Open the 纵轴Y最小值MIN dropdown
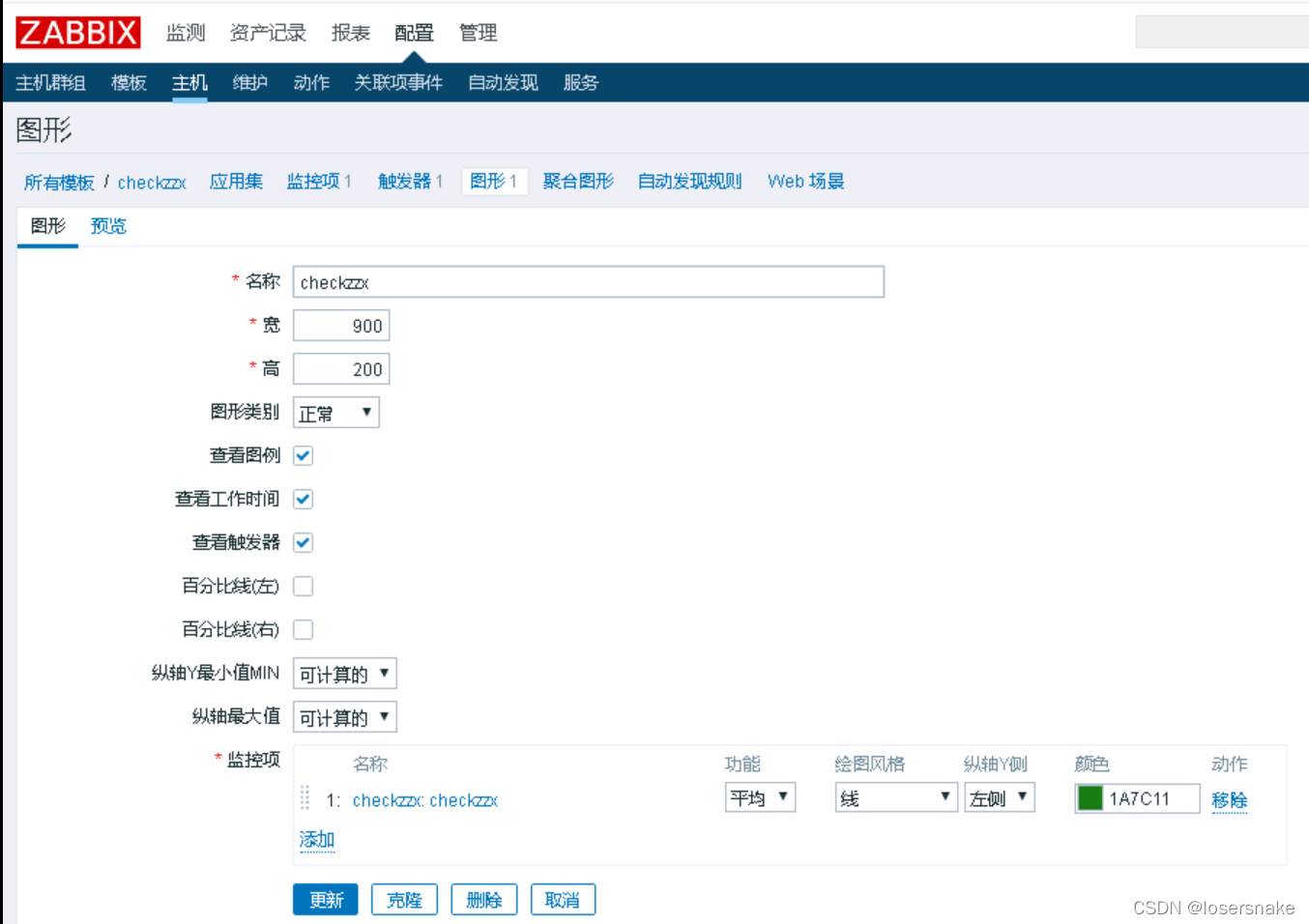 click(344, 674)
